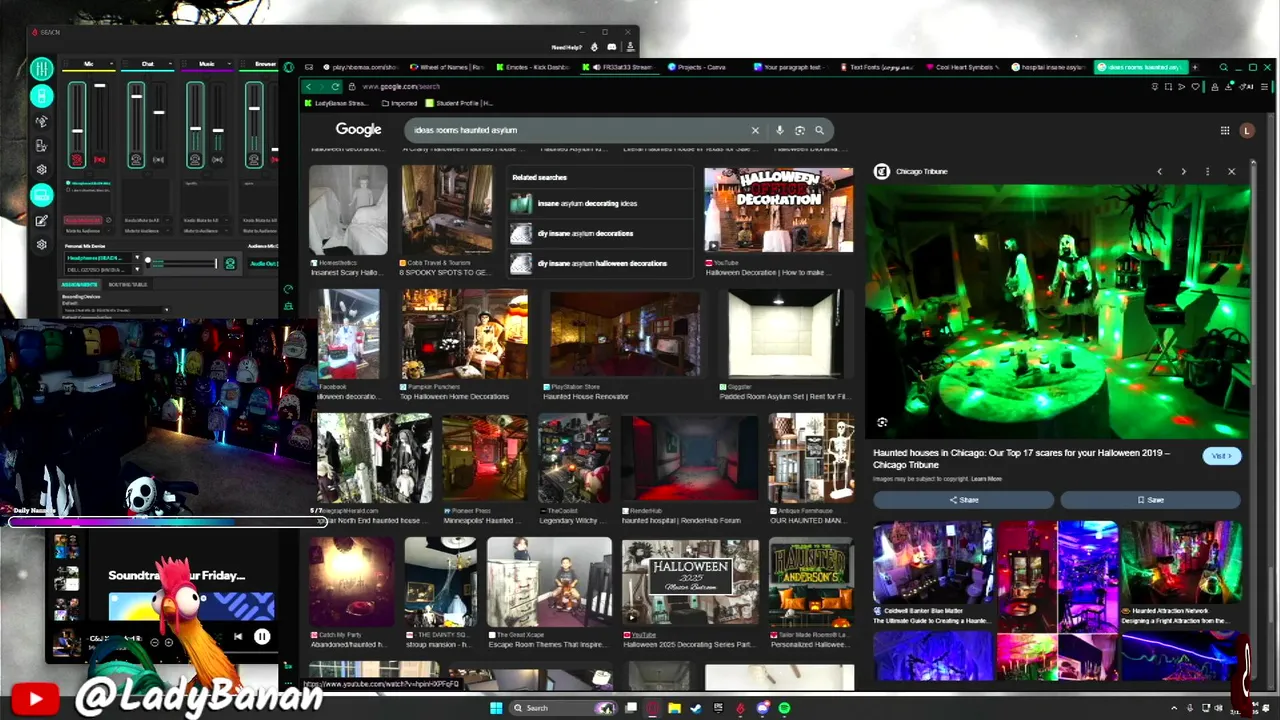
Task: Open the Google apps grid
Action: 1224,130
